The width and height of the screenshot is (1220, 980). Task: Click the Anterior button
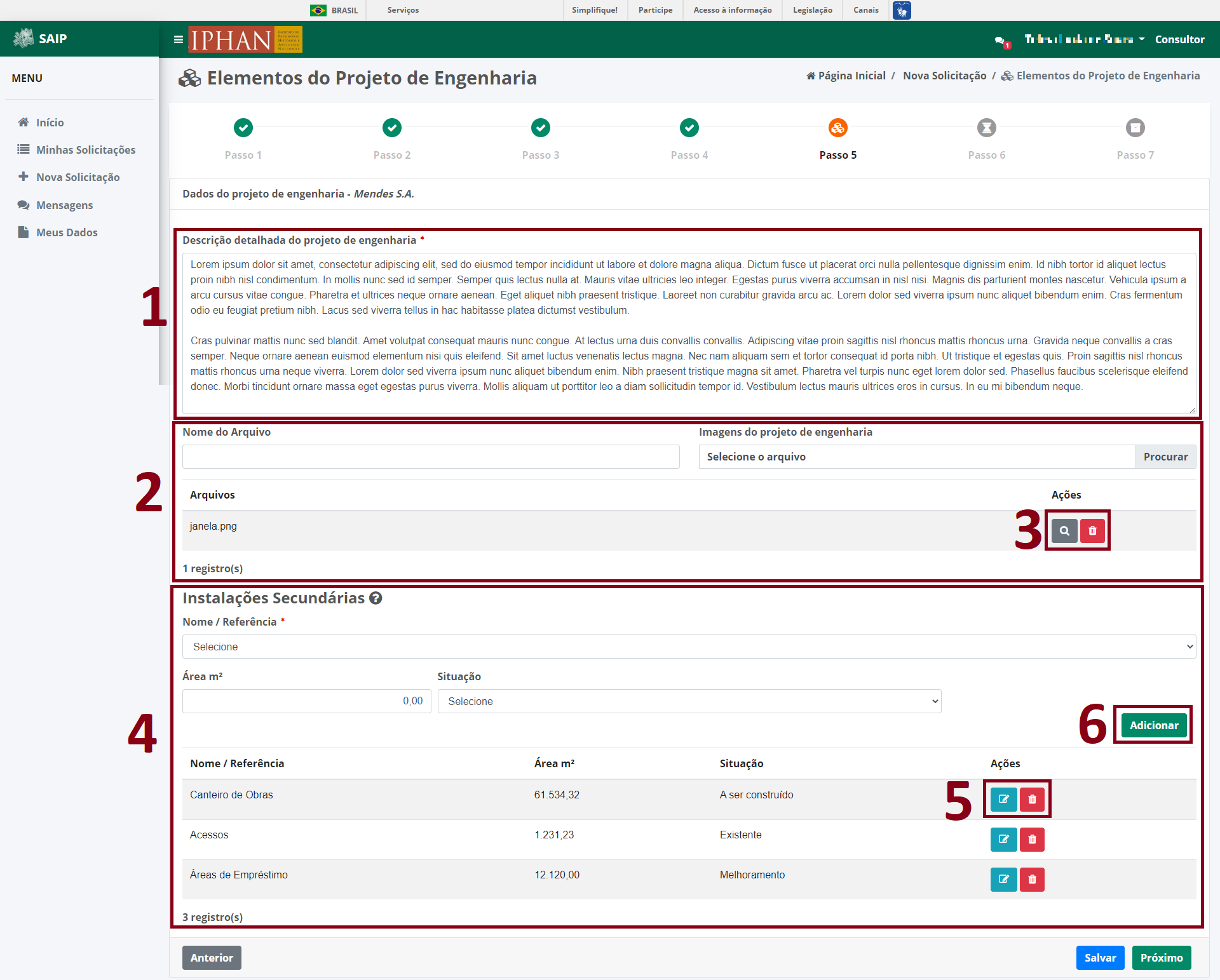[212, 958]
